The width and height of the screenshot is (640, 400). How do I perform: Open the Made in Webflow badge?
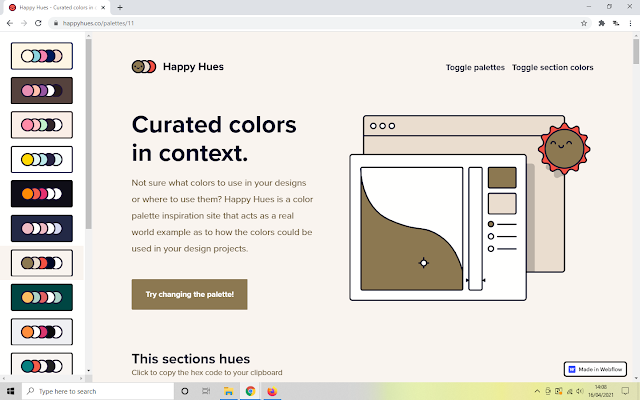click(596, 369)
